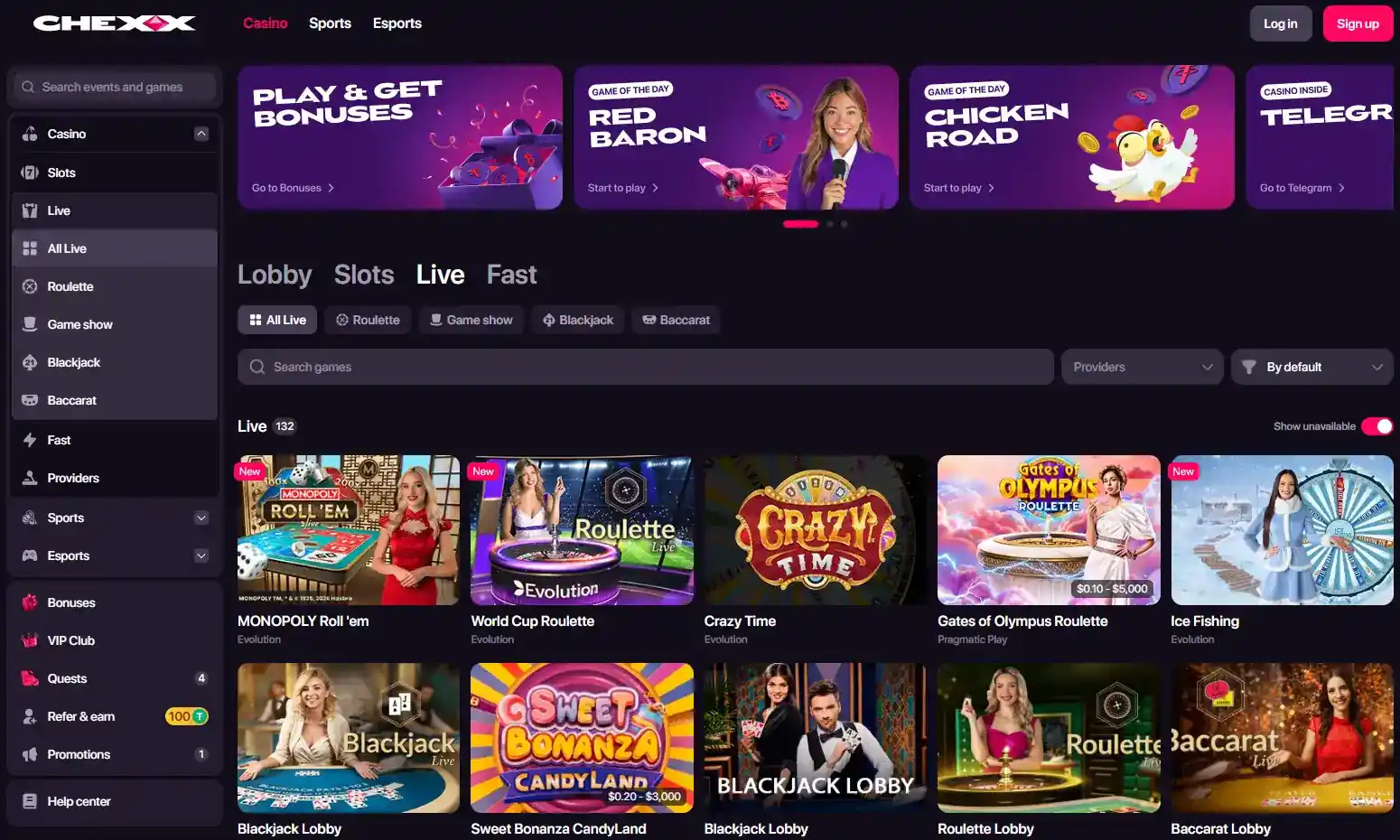Open the World Cup Roulette game thumbnail
Viewport: 1400px width, 840px height.
(x=582, y=530)
